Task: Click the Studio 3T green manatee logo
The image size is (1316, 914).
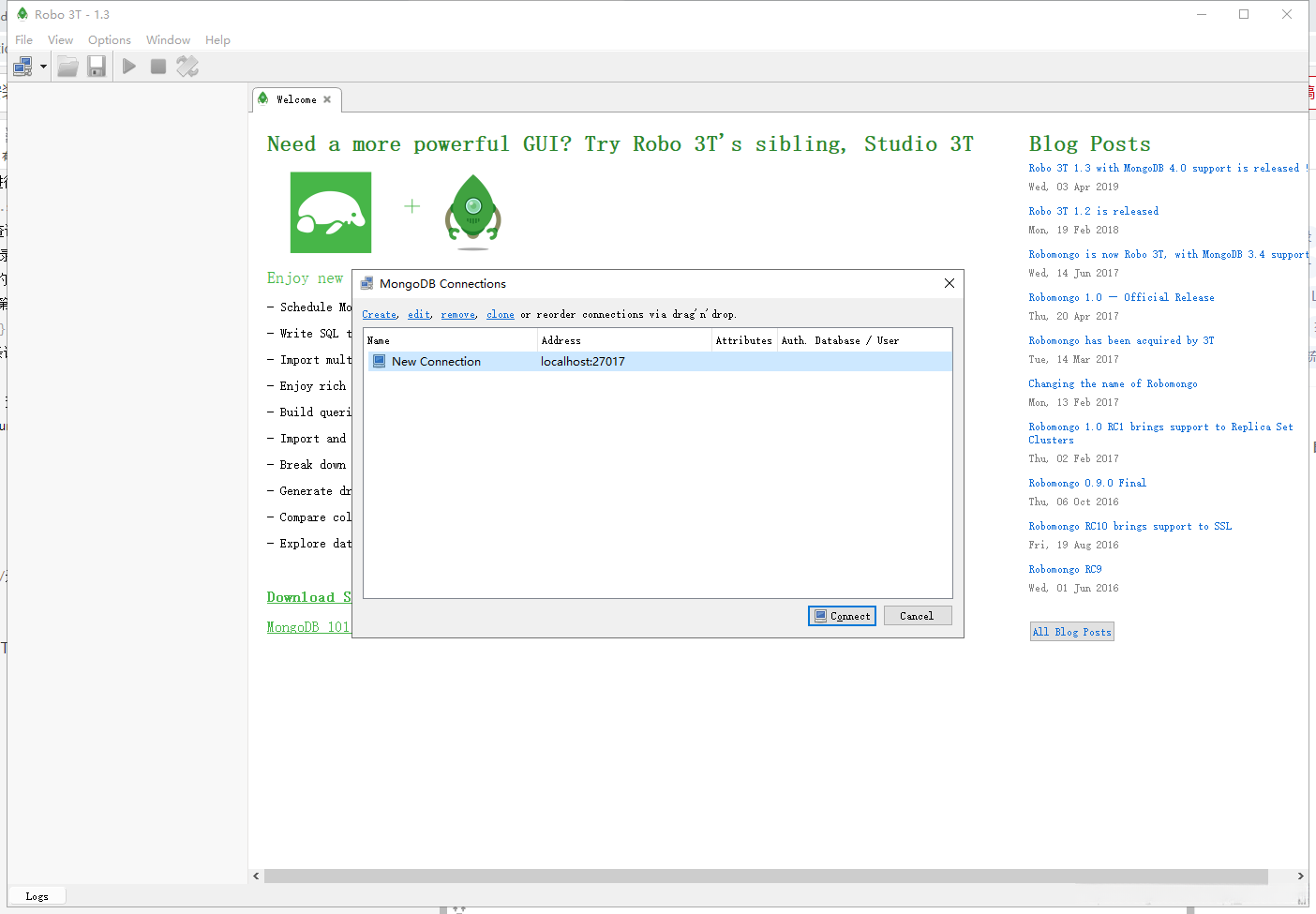Action: pos(331,213)
